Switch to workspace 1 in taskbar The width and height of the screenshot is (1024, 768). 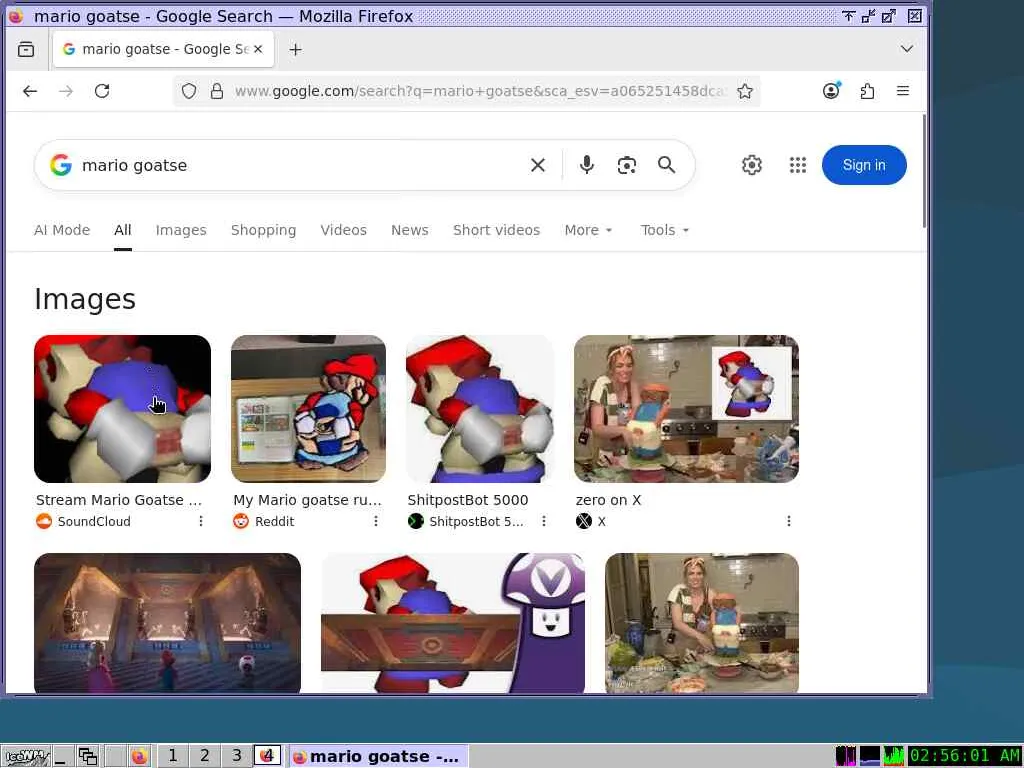[172, 756]
